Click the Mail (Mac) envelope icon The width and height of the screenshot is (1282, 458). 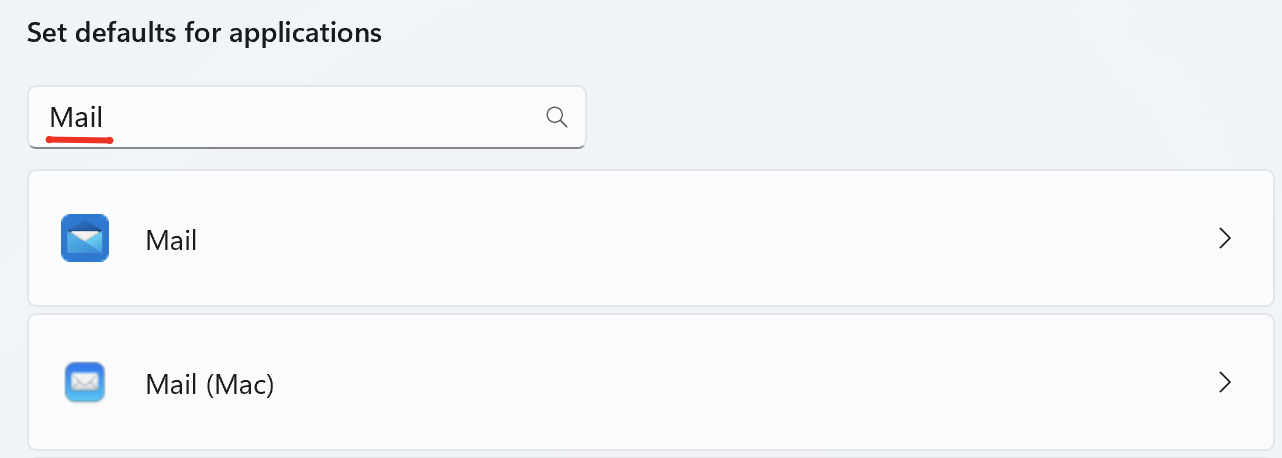click(x=84, y=383)
